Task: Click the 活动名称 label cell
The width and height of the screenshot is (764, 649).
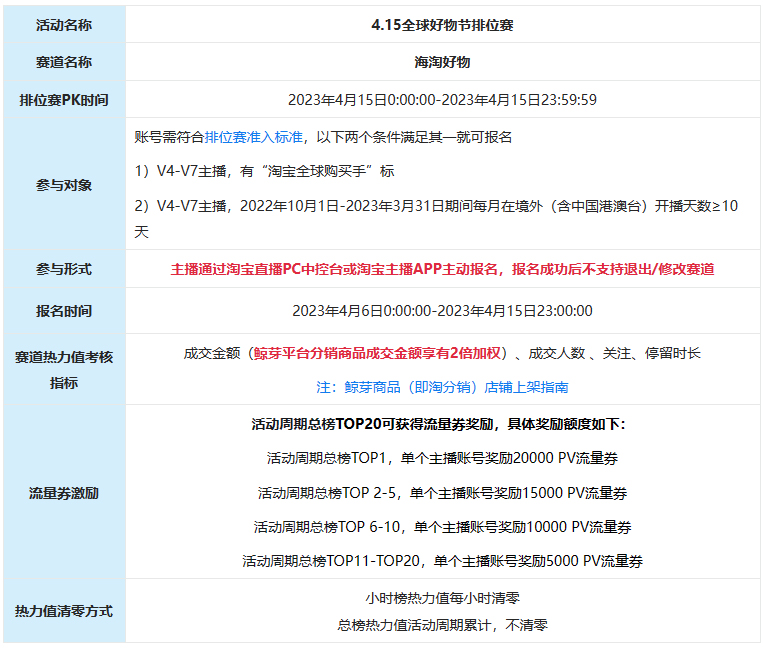Action: pos(64,25)
